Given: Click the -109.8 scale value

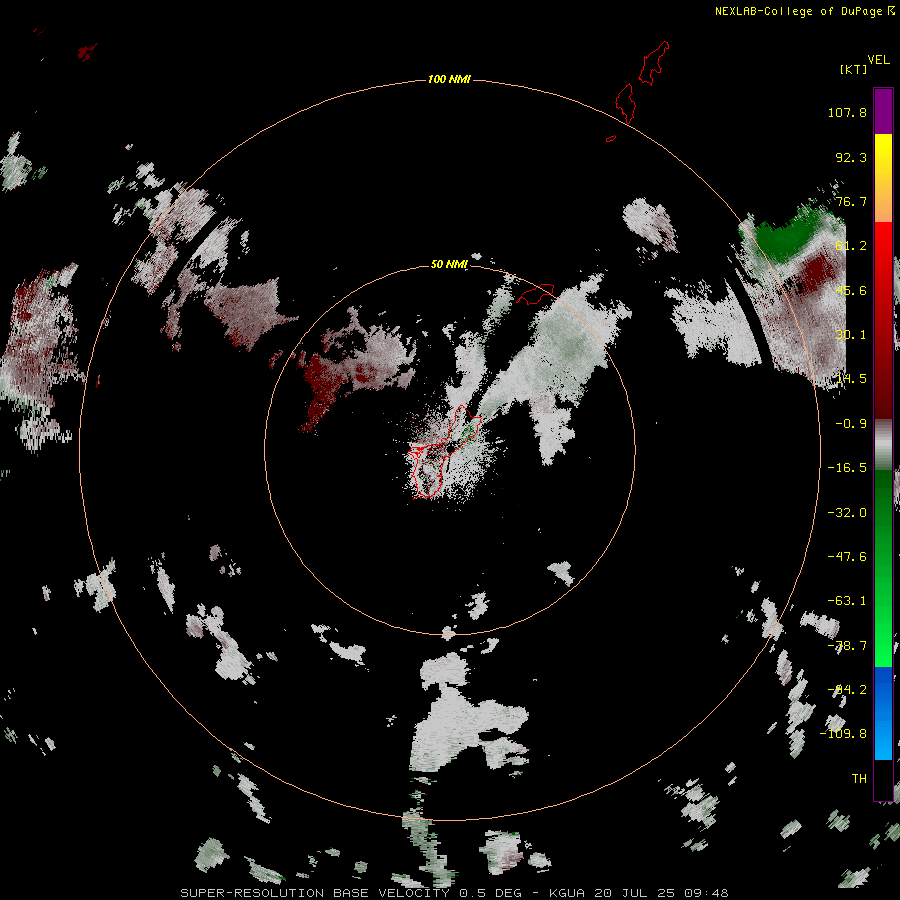Looking at the screenshot, I should coord(843,734).
